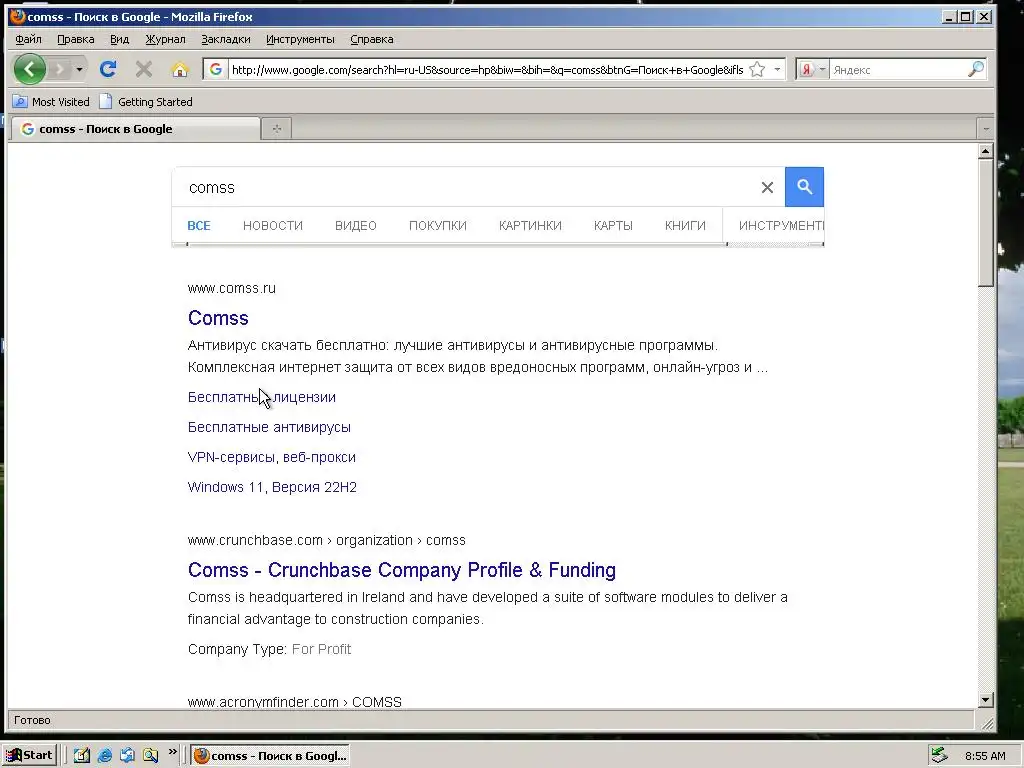Switch to the КНИГИ results tab

(685, 225)
